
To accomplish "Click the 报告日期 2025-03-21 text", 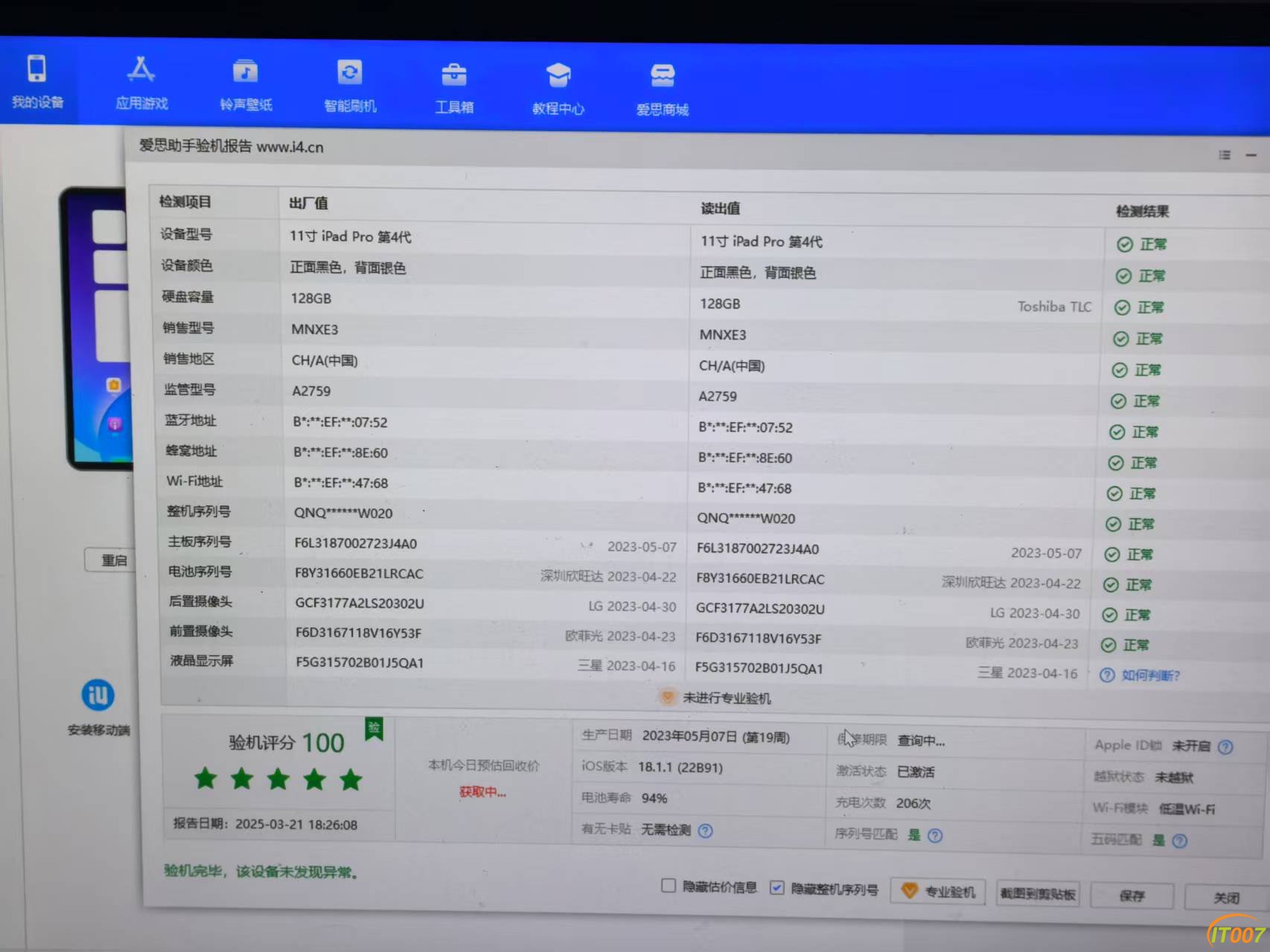I will click(265, 824).
